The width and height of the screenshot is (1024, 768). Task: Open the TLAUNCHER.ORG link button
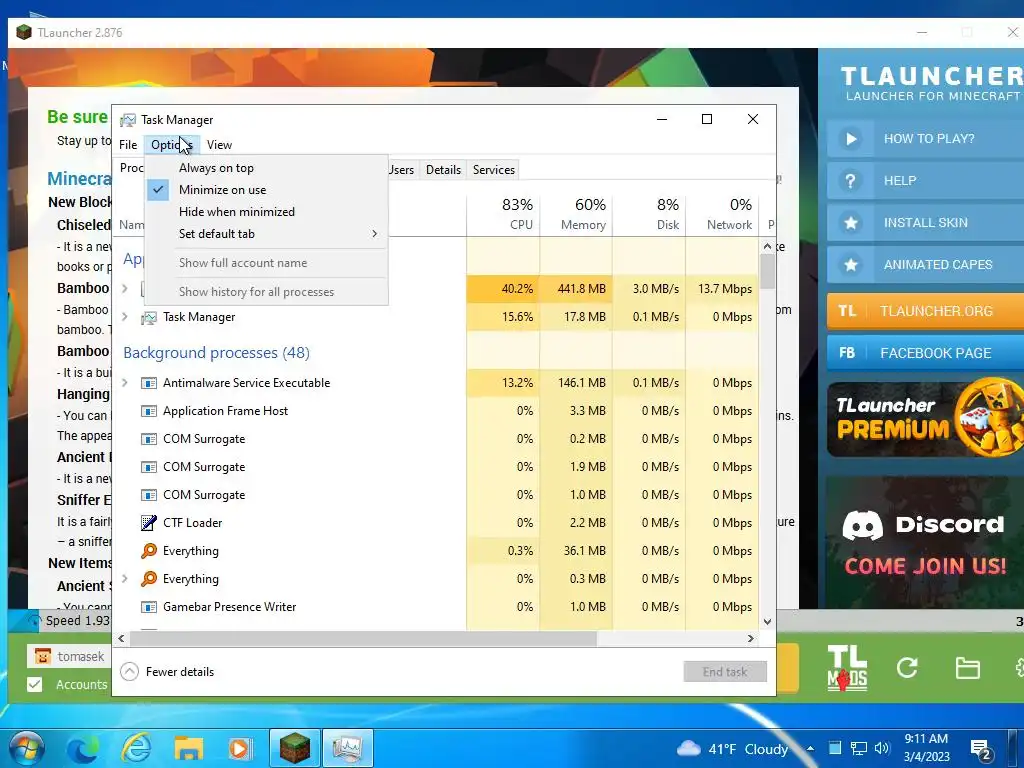coord(925,311)
